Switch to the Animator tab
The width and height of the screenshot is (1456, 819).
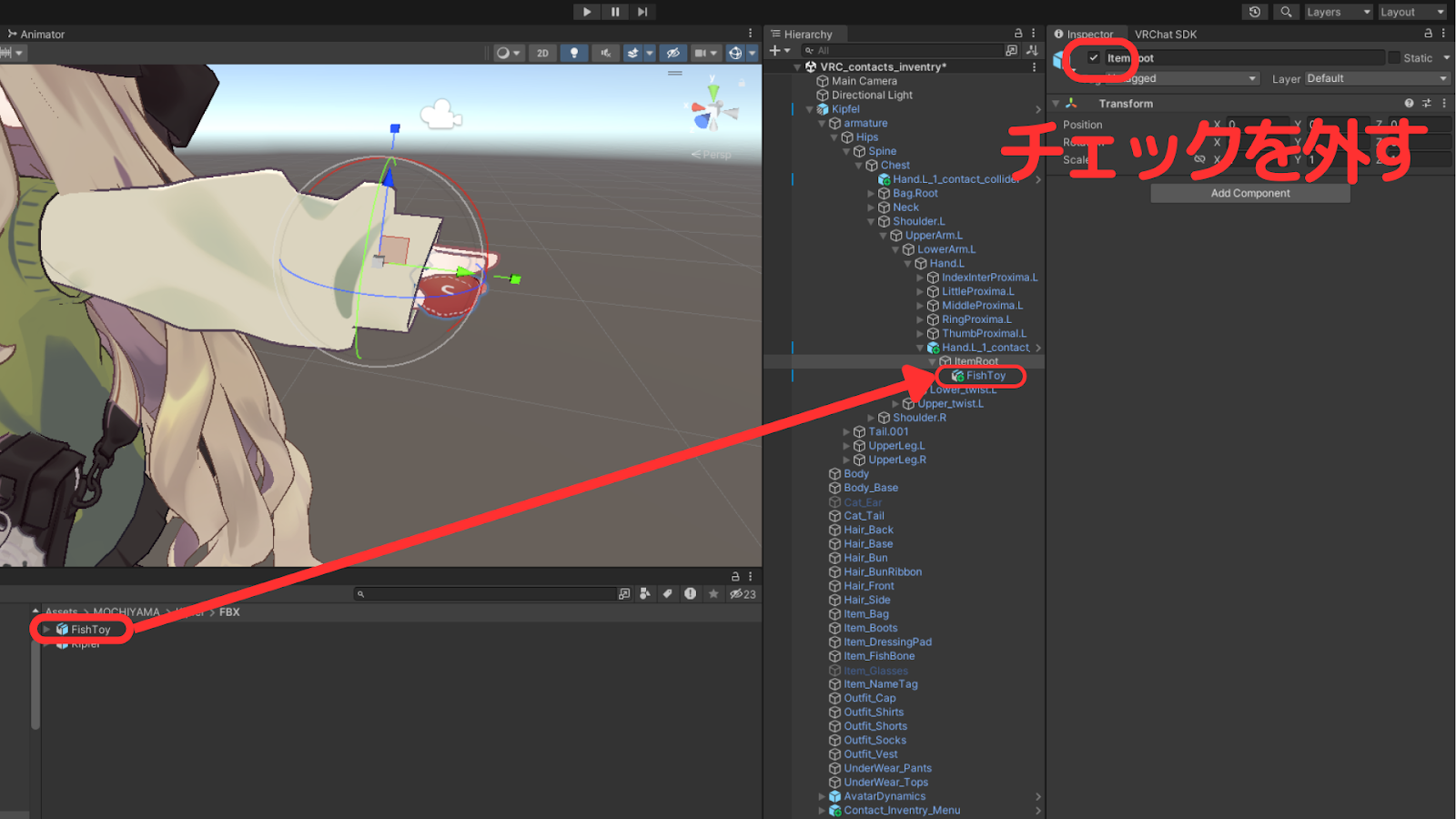[36, 35]
